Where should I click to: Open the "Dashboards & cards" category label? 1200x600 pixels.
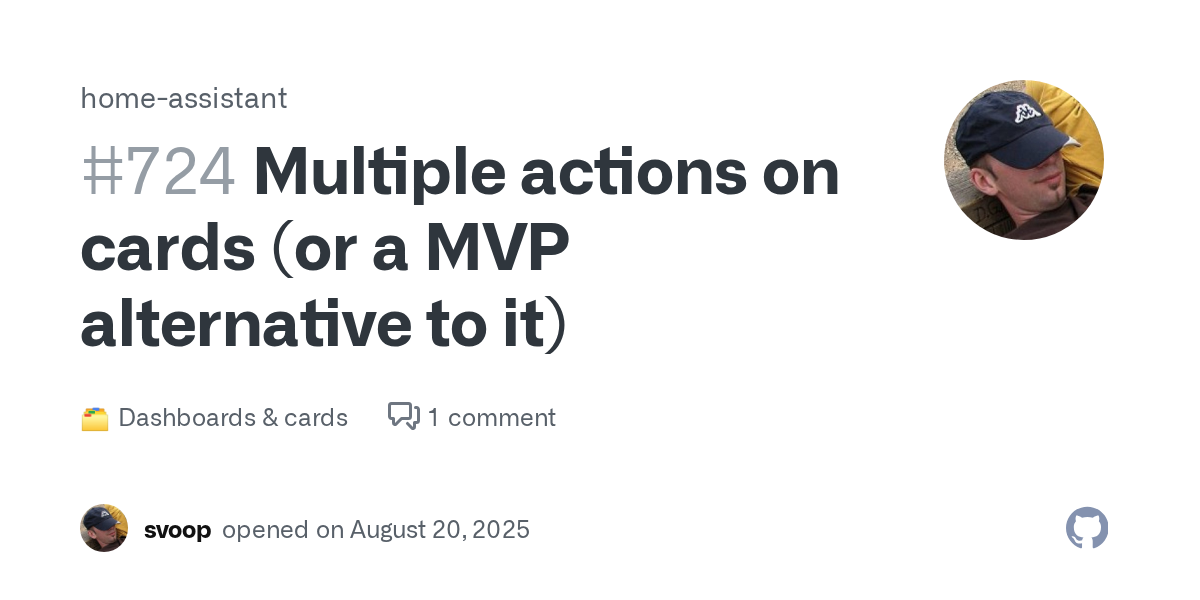[233, 418]
